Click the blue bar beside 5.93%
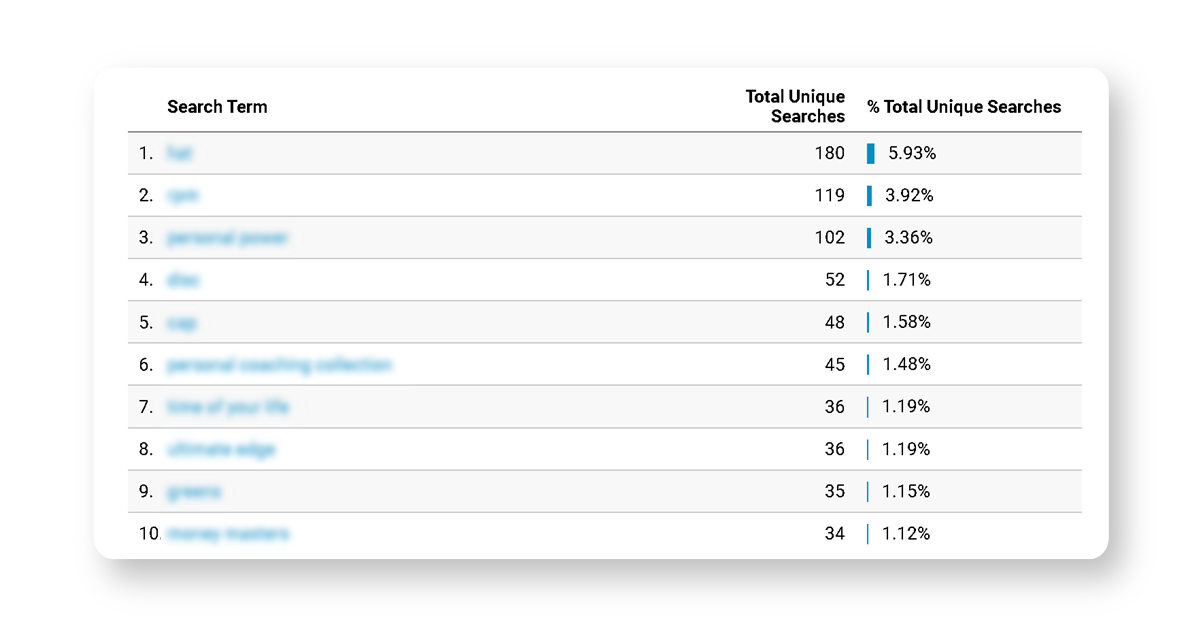This screenshot has width=1200, height=628. tap(871, 153)
